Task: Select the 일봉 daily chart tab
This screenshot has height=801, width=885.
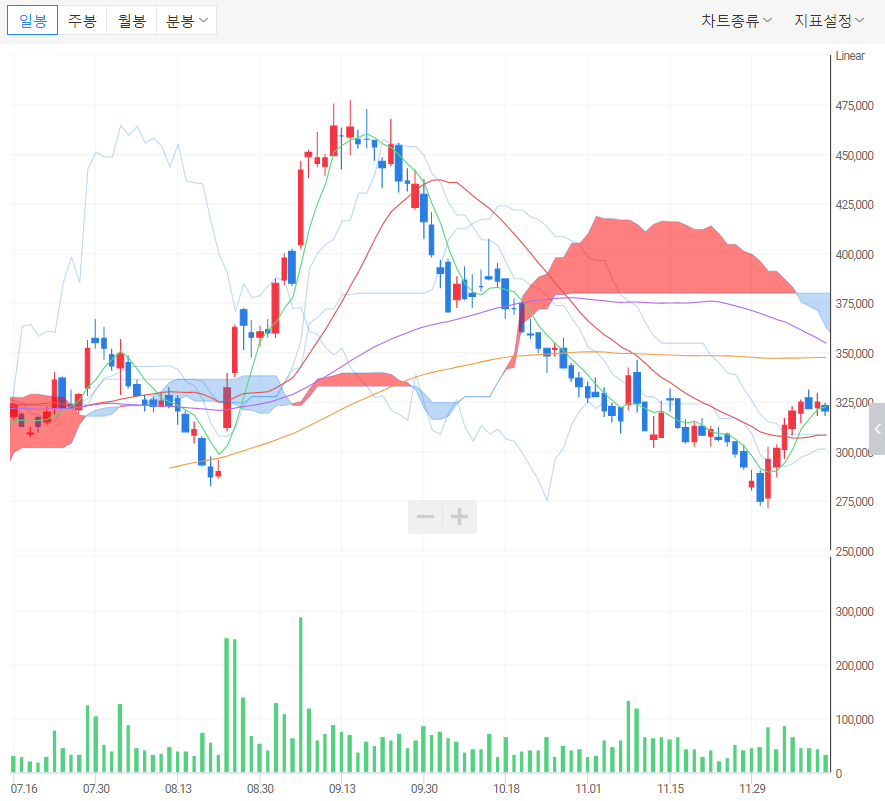Action: click(x=32, y=21)
